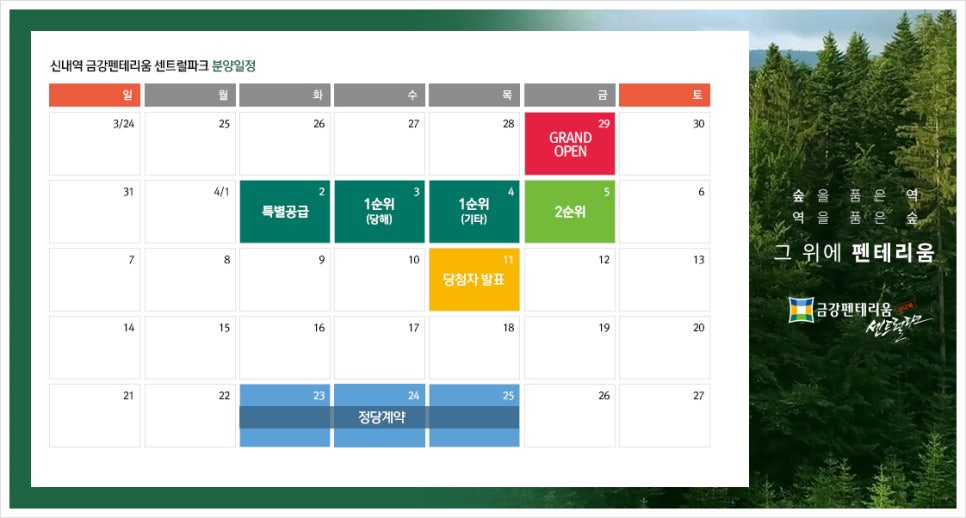Viewport: 966px width, 518px height.
Task: Click date 8 in the calendar
Action: click(190, 280)
